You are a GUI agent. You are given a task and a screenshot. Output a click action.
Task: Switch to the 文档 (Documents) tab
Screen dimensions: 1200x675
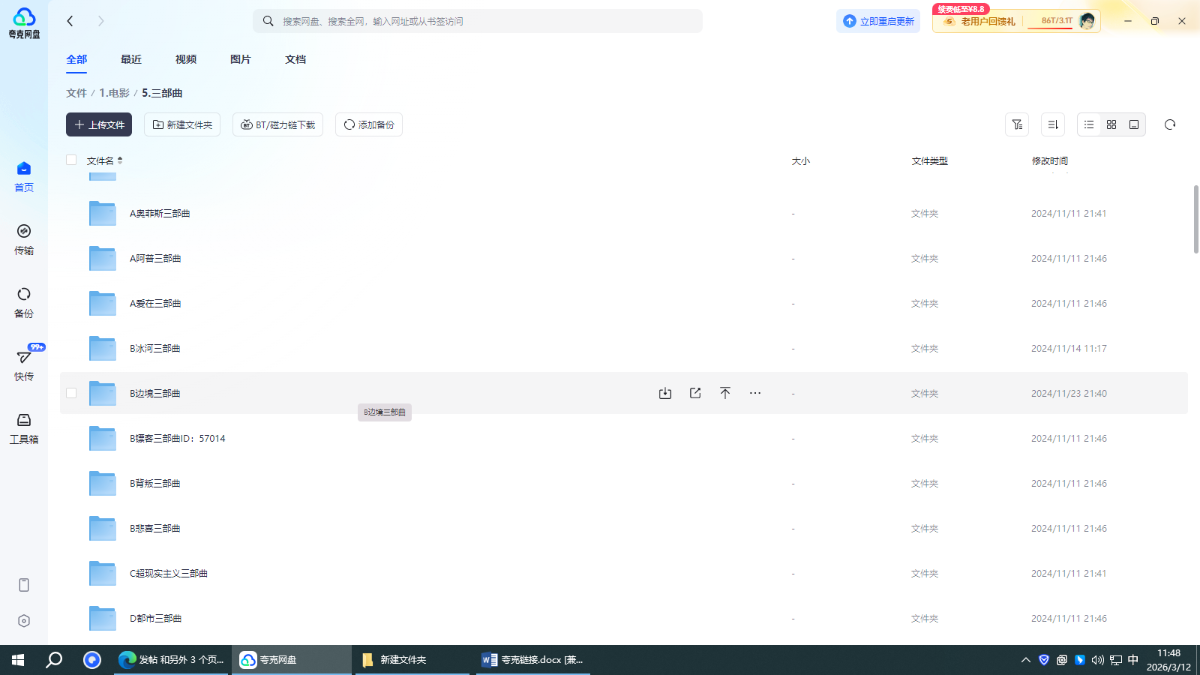click(x=295, y=60)
